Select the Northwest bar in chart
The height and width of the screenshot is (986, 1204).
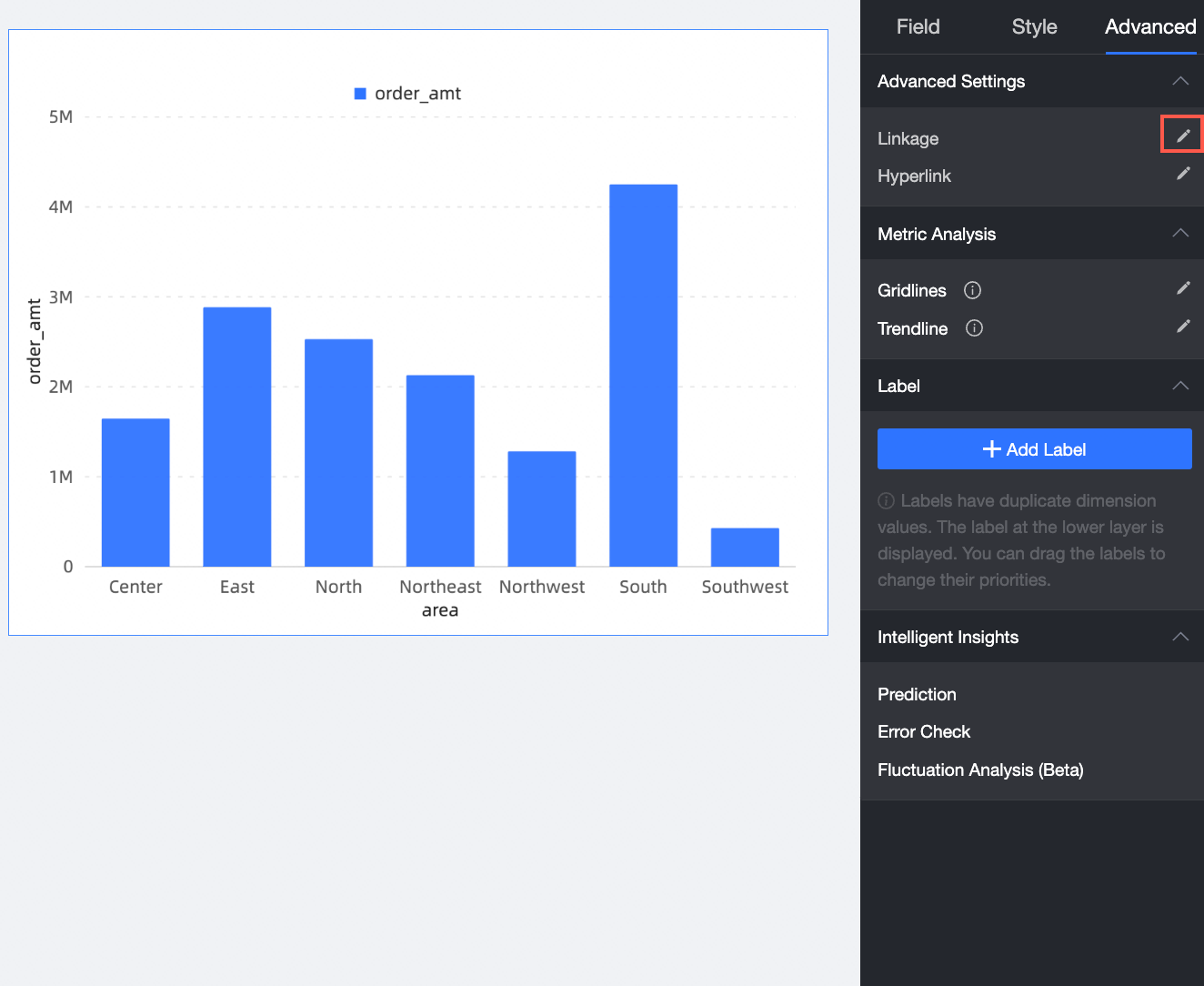542,508
